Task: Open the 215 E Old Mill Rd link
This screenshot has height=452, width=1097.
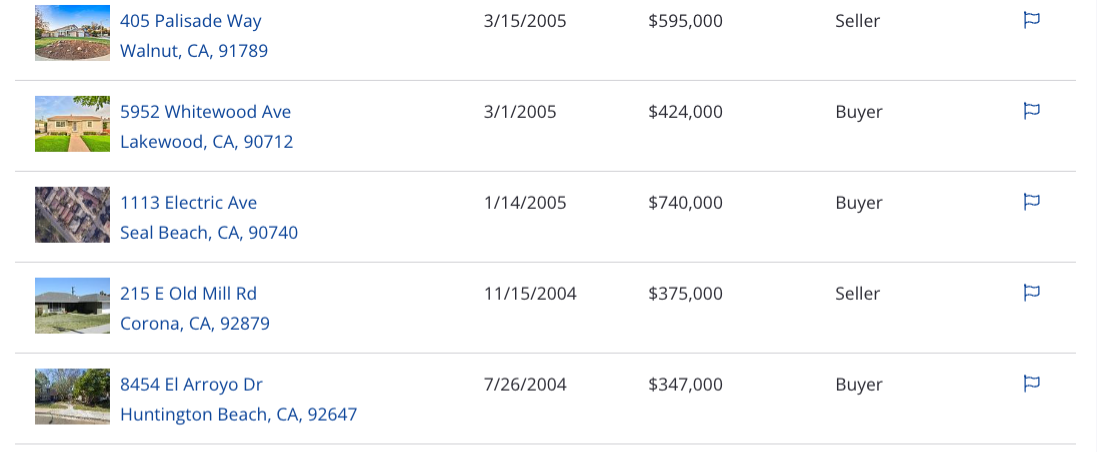Action: pos(188,293)
